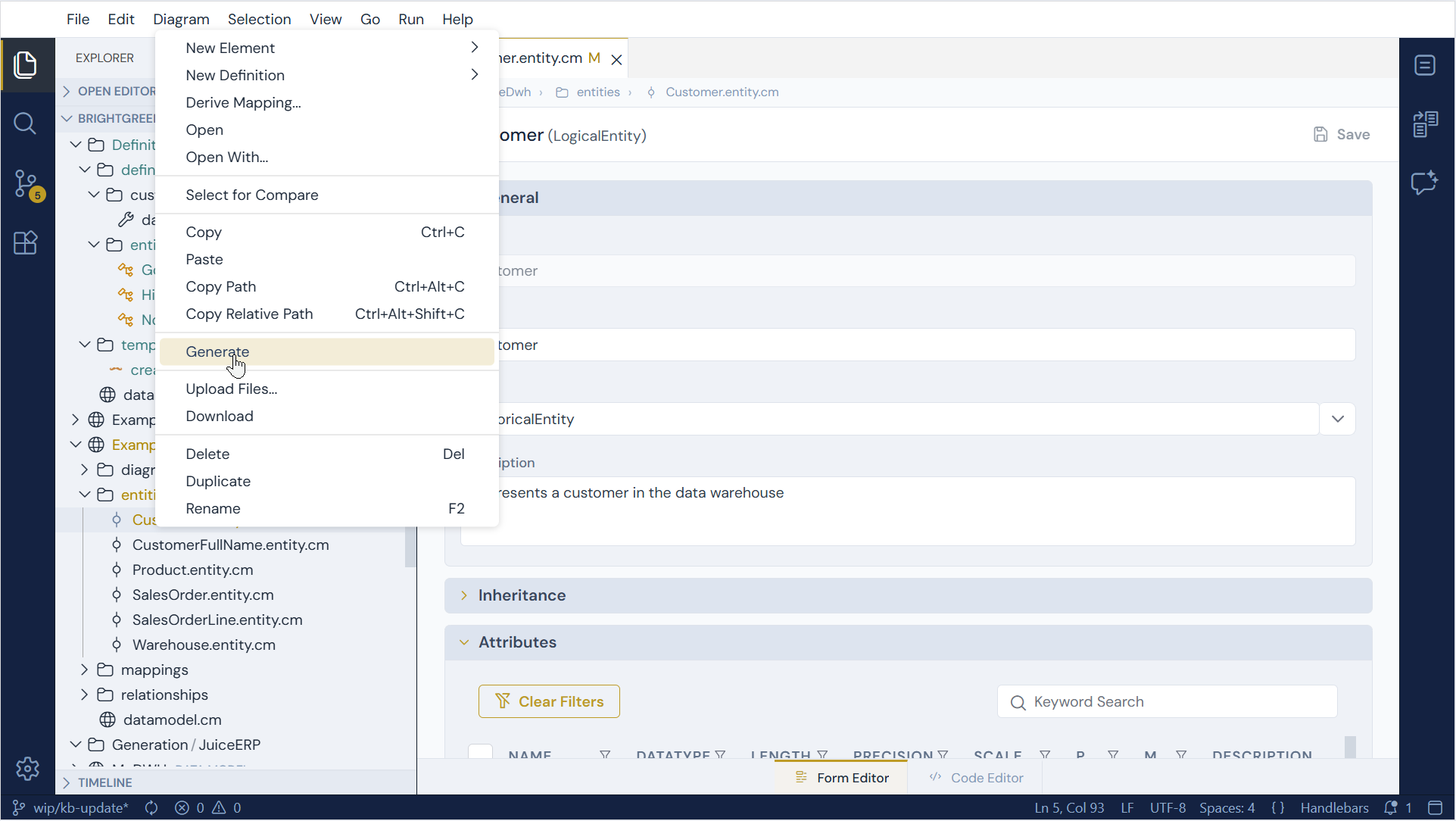
Task: Click inside the Keyword Search field
Action: [1168, 701]
